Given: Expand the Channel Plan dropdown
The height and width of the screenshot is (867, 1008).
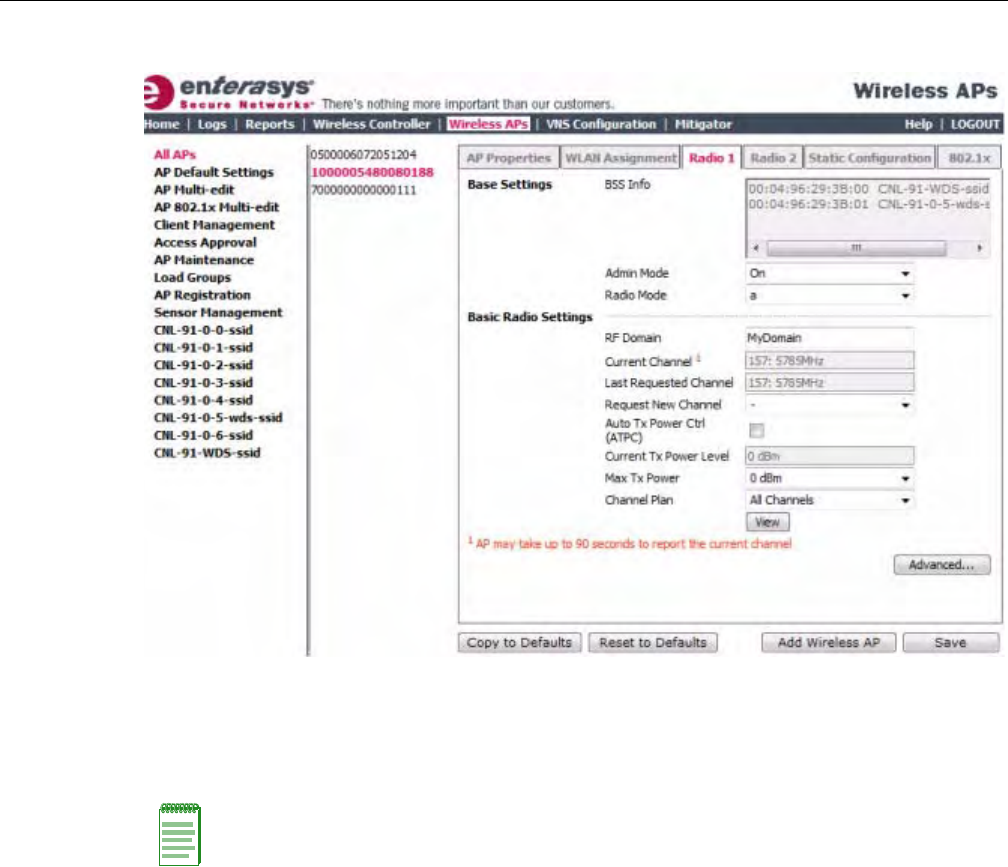Looking at the screenshot, I should click(829, 500).
